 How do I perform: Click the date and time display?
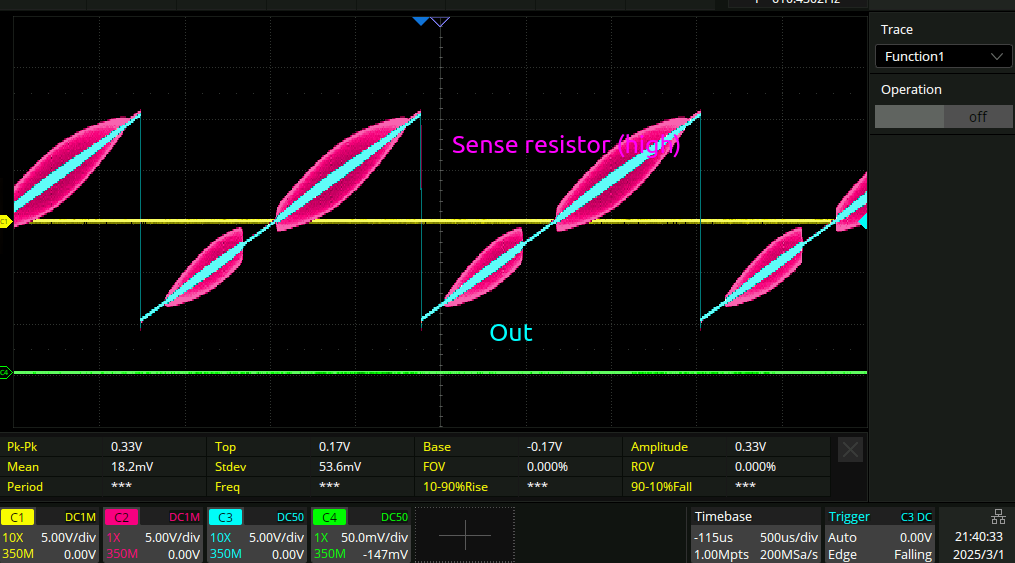(978, 545)
